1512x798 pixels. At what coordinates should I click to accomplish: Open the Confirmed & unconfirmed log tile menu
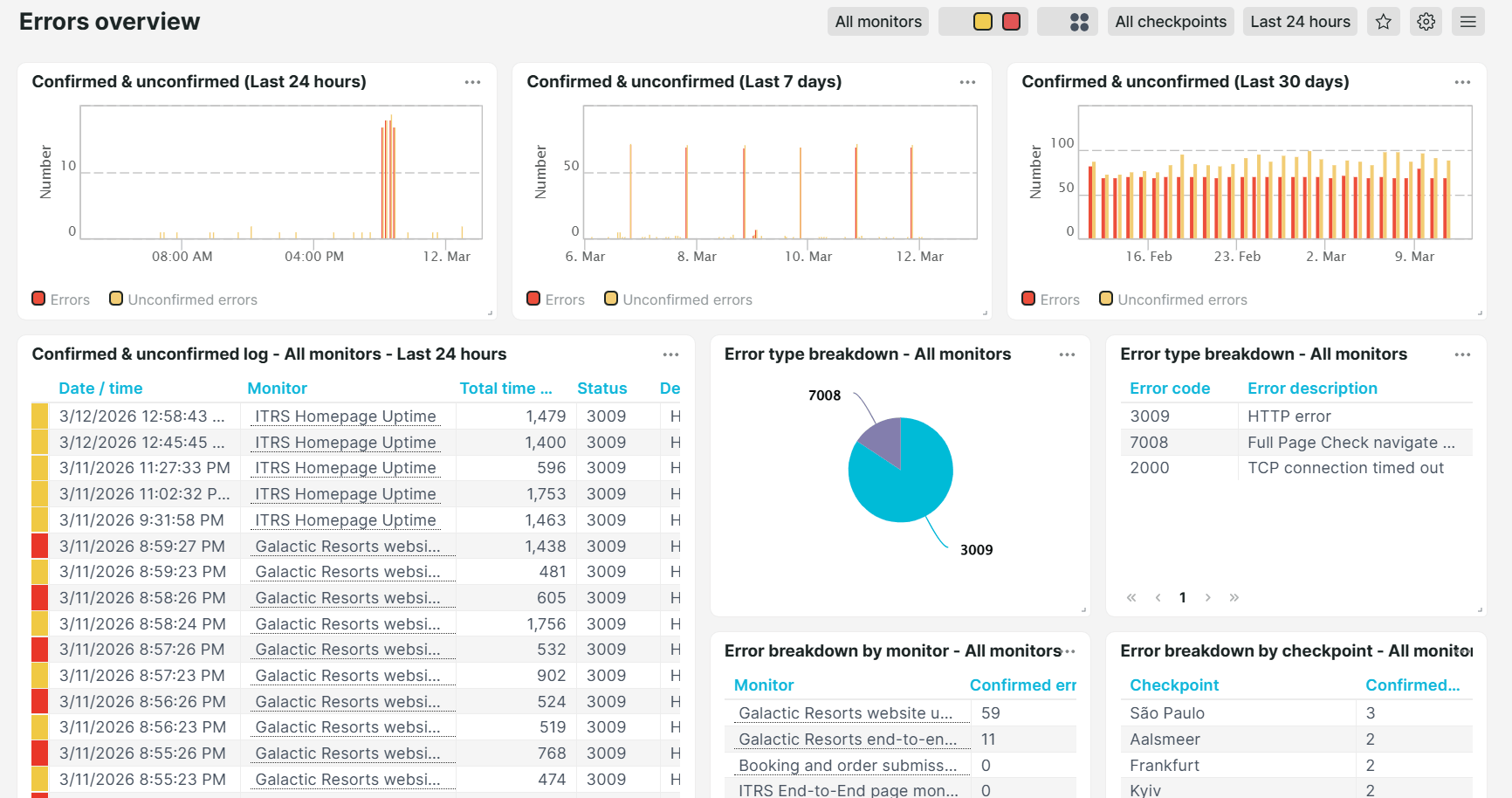click(670, 354)
